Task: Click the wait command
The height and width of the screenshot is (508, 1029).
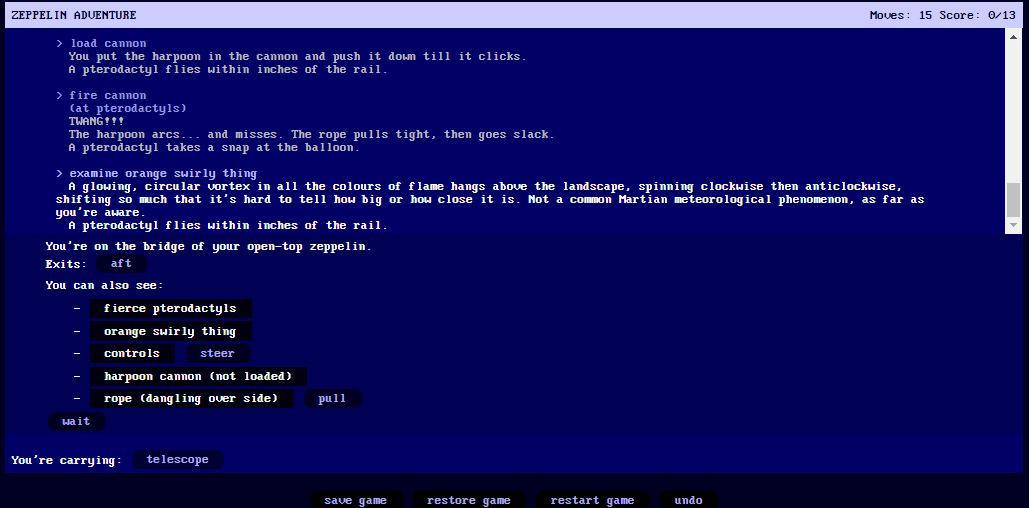Action: pos(76,421)
